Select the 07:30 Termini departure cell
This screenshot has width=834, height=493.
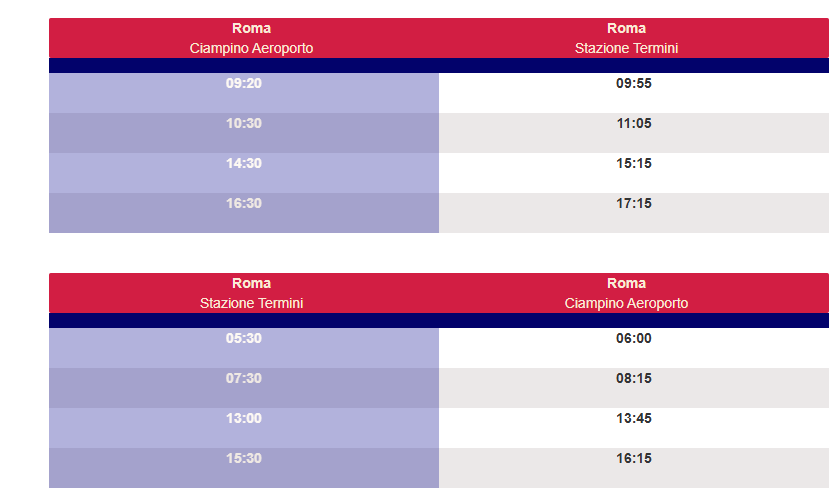244,388
